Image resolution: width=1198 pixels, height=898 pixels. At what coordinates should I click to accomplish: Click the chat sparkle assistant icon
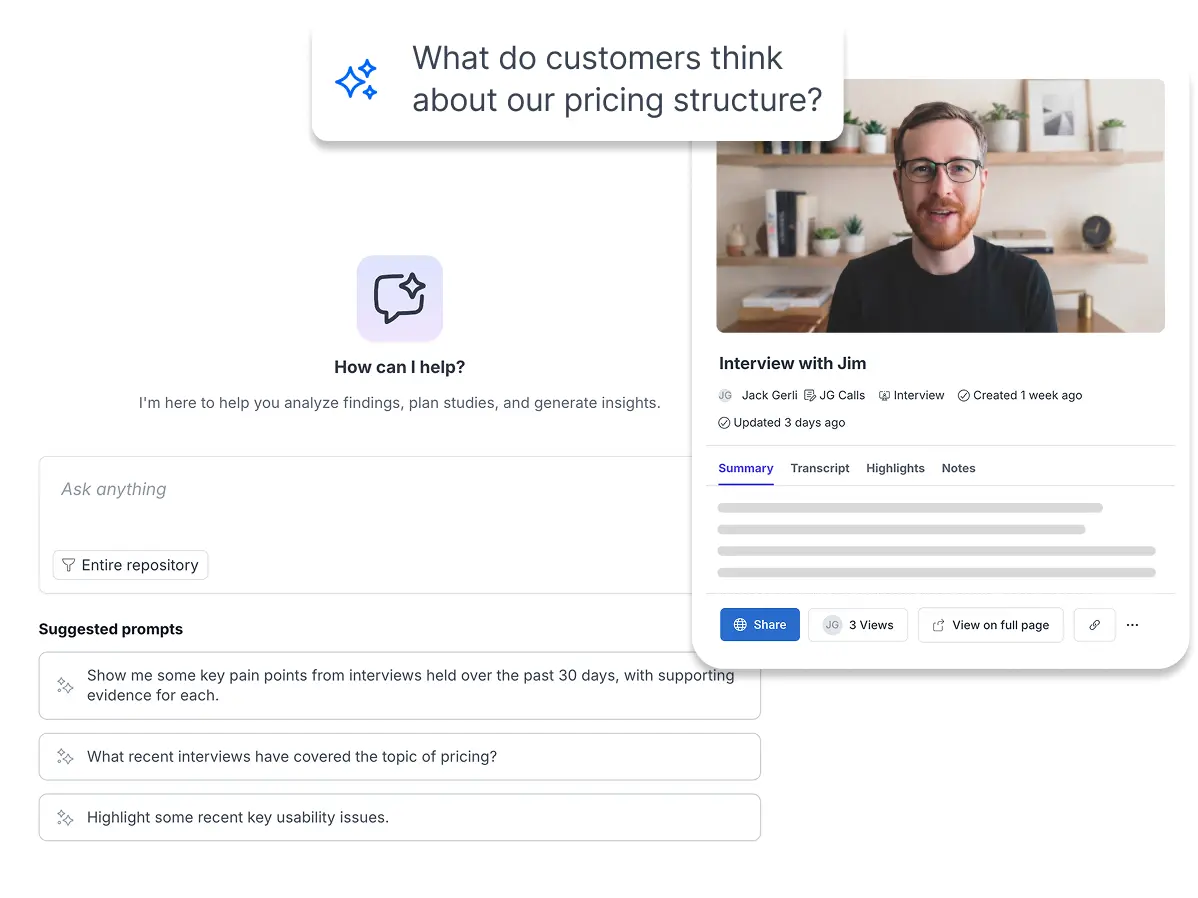click(x=400, y=298)
